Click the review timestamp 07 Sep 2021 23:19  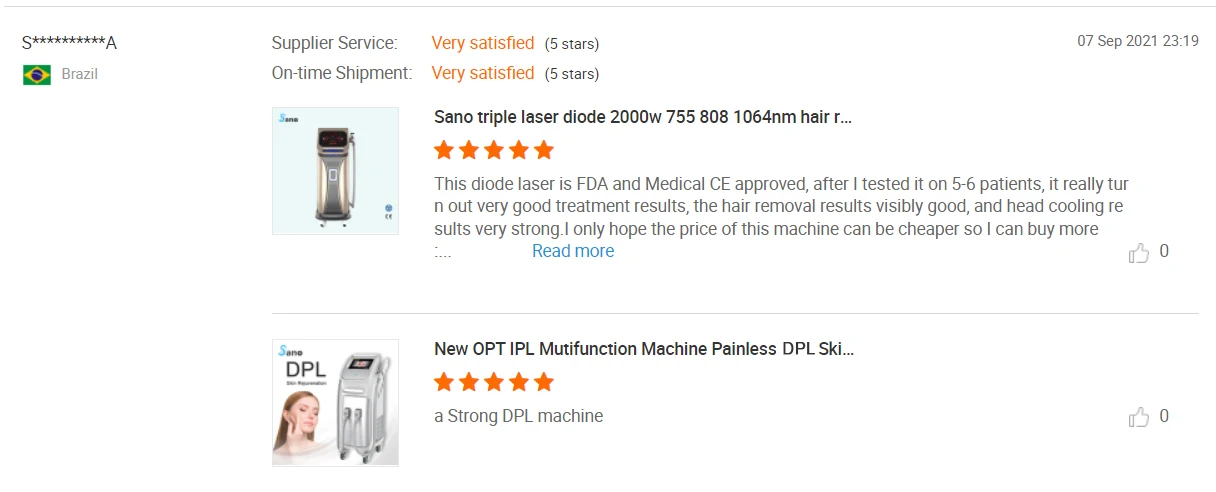(1137, 41)
